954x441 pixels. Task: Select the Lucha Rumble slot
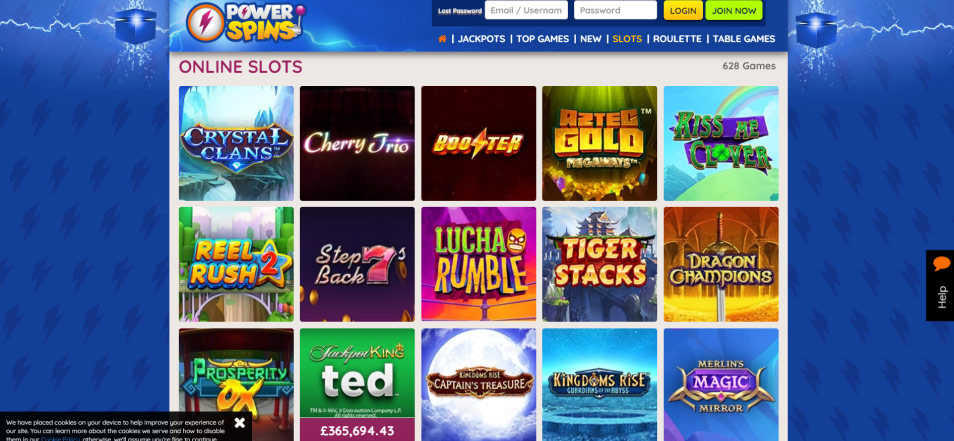pyautogui.click(x=478, y=264)
